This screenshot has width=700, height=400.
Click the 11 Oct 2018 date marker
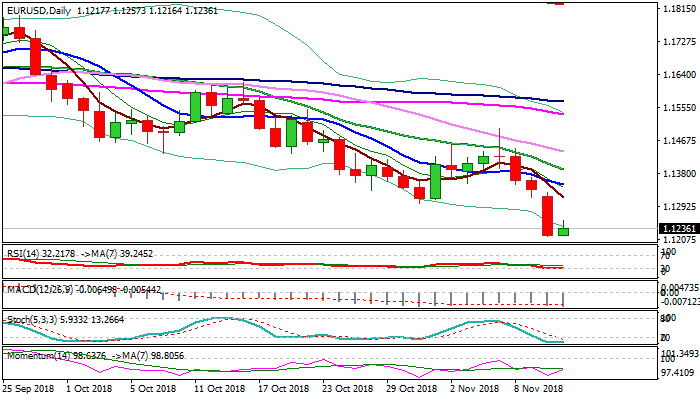(219, 388)
